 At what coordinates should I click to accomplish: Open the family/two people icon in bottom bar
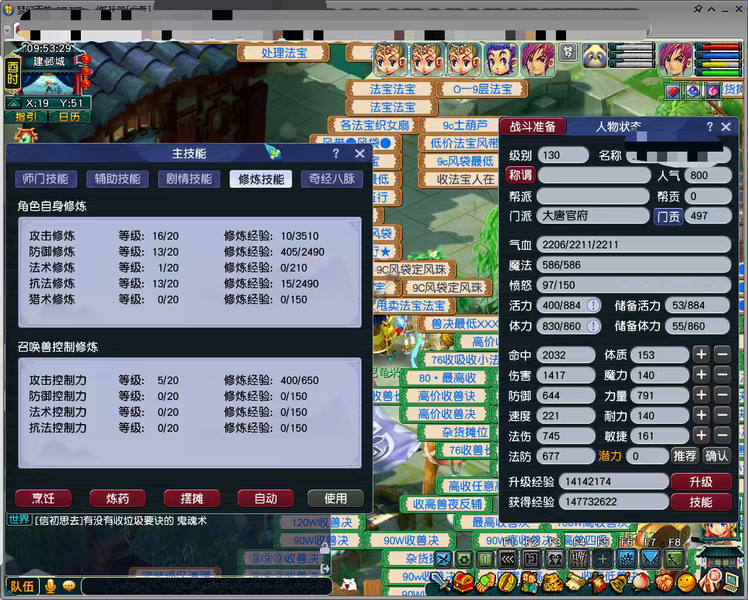click(530, 583)
